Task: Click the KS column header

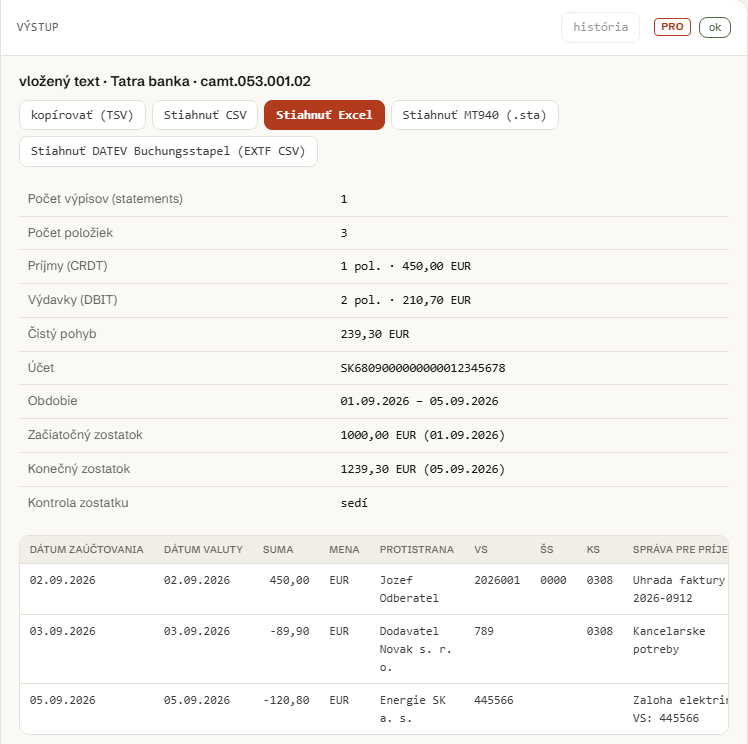Action: click(x=593, y=549)
